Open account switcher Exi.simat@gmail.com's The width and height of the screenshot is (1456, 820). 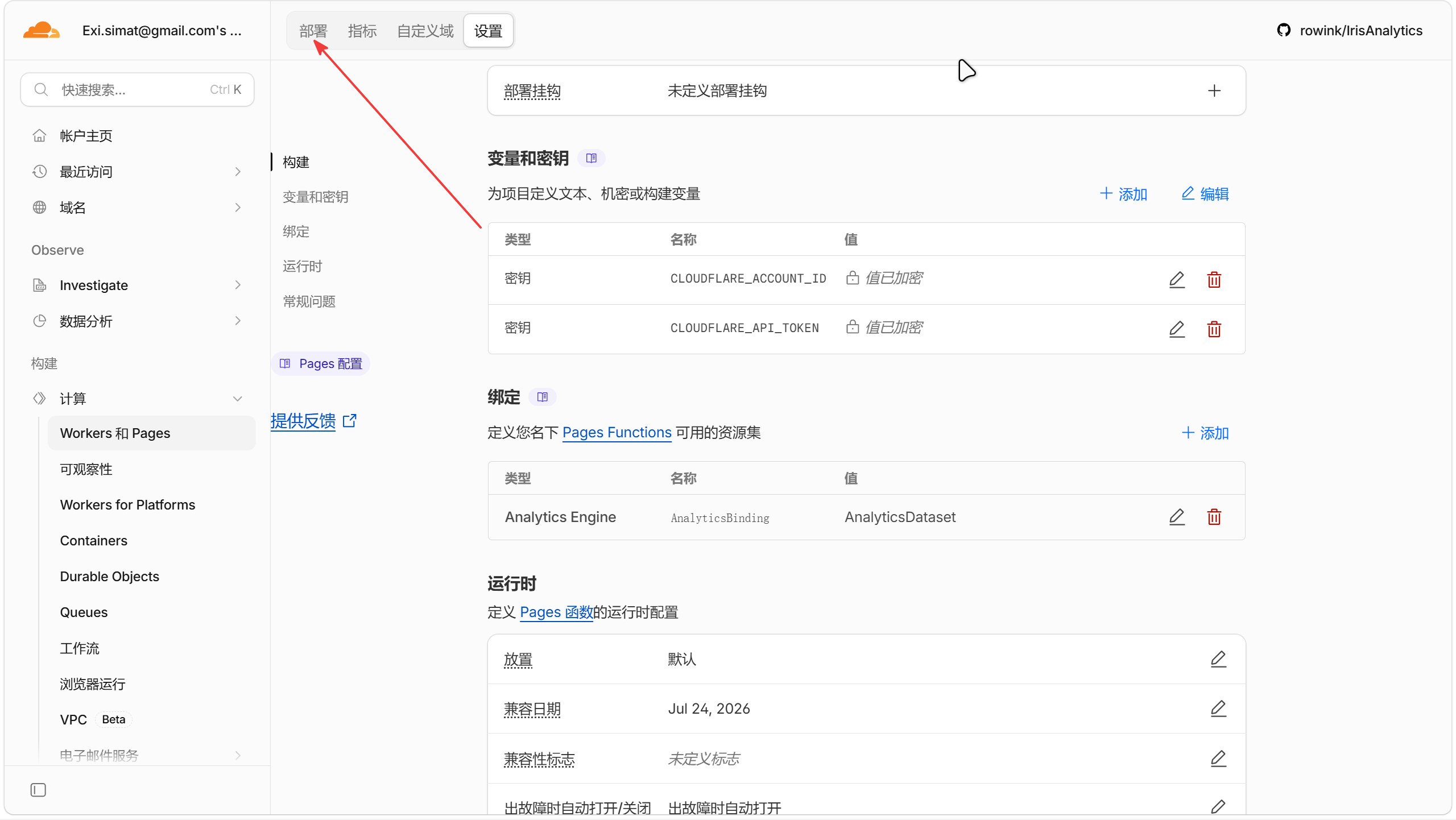click(x=162, y=30)
